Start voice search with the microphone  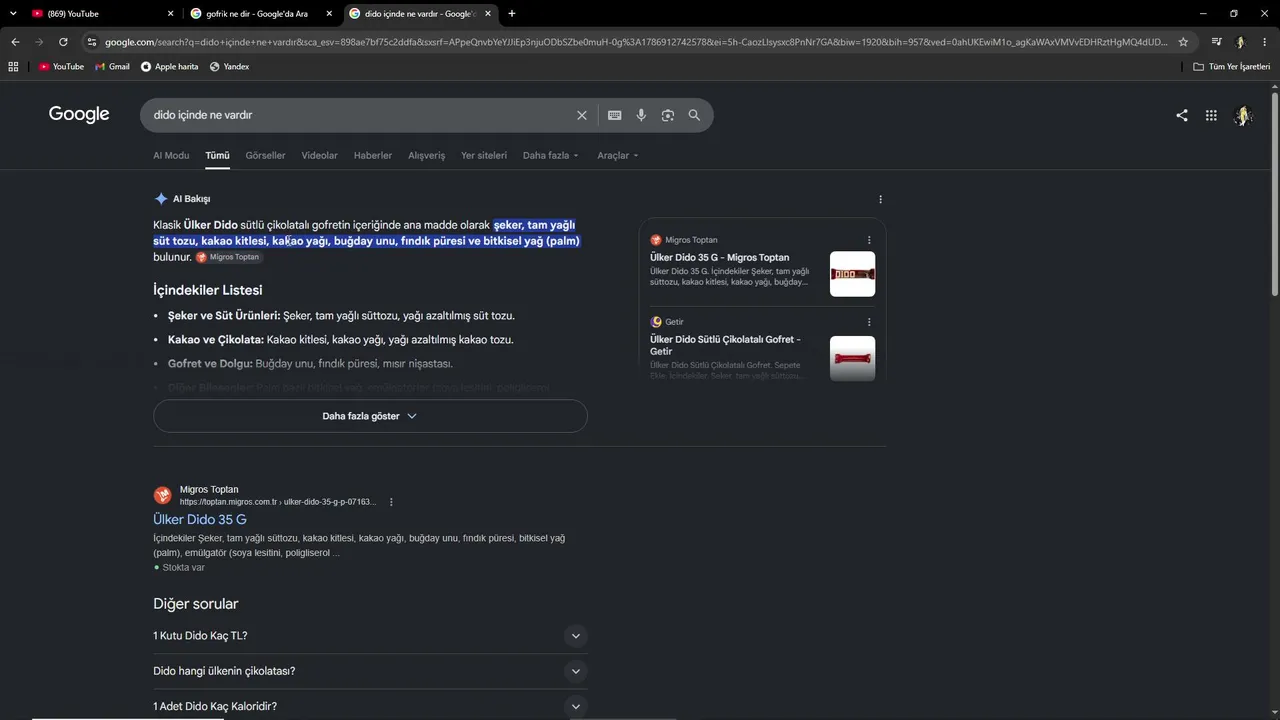pyautogui.click(x=641, y=115)
